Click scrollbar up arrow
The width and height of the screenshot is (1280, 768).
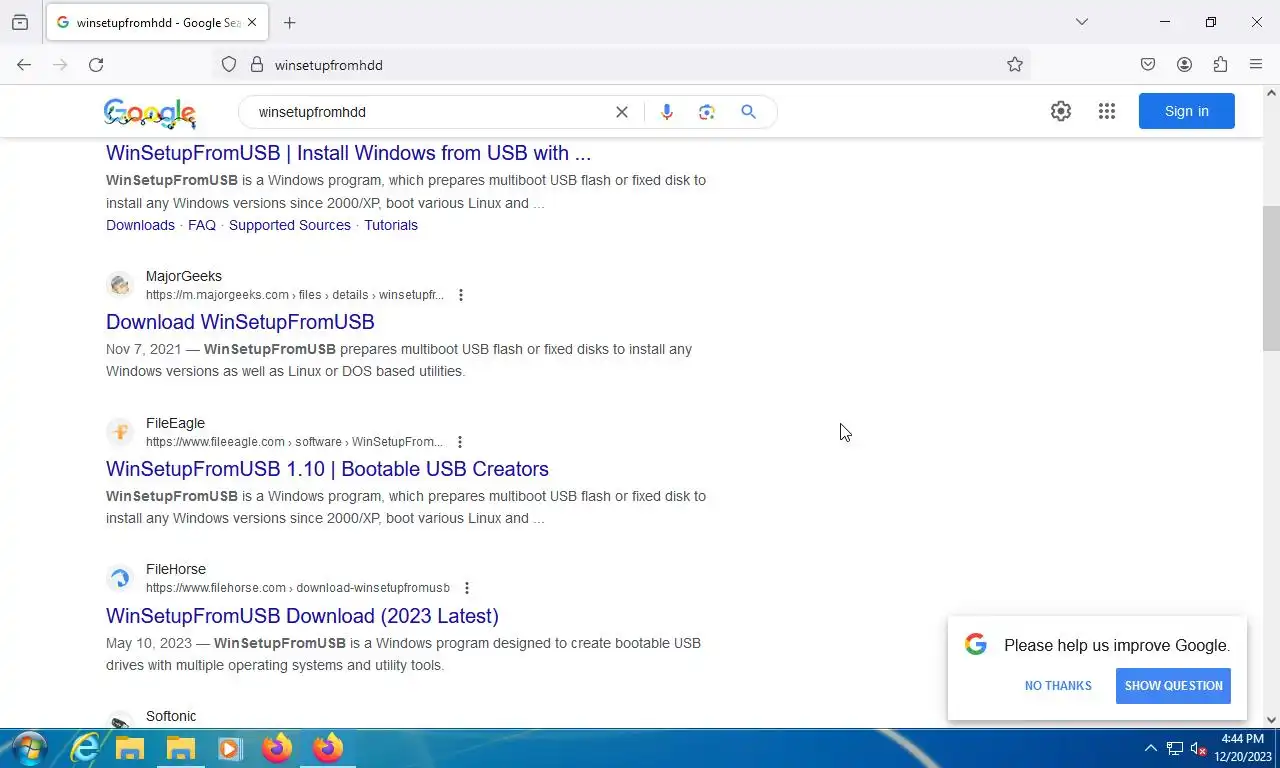pyautogui.click(x=1271, y=93)
